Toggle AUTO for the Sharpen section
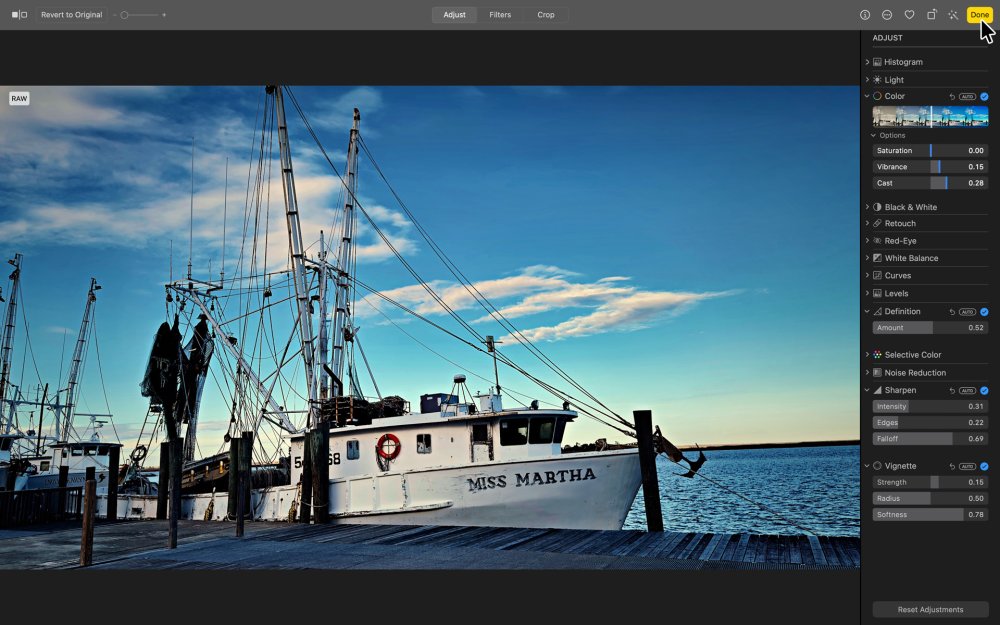Image resolution: width=1000 pixels, height=625 pixels. pyautogui.click(x=967, y=390)
